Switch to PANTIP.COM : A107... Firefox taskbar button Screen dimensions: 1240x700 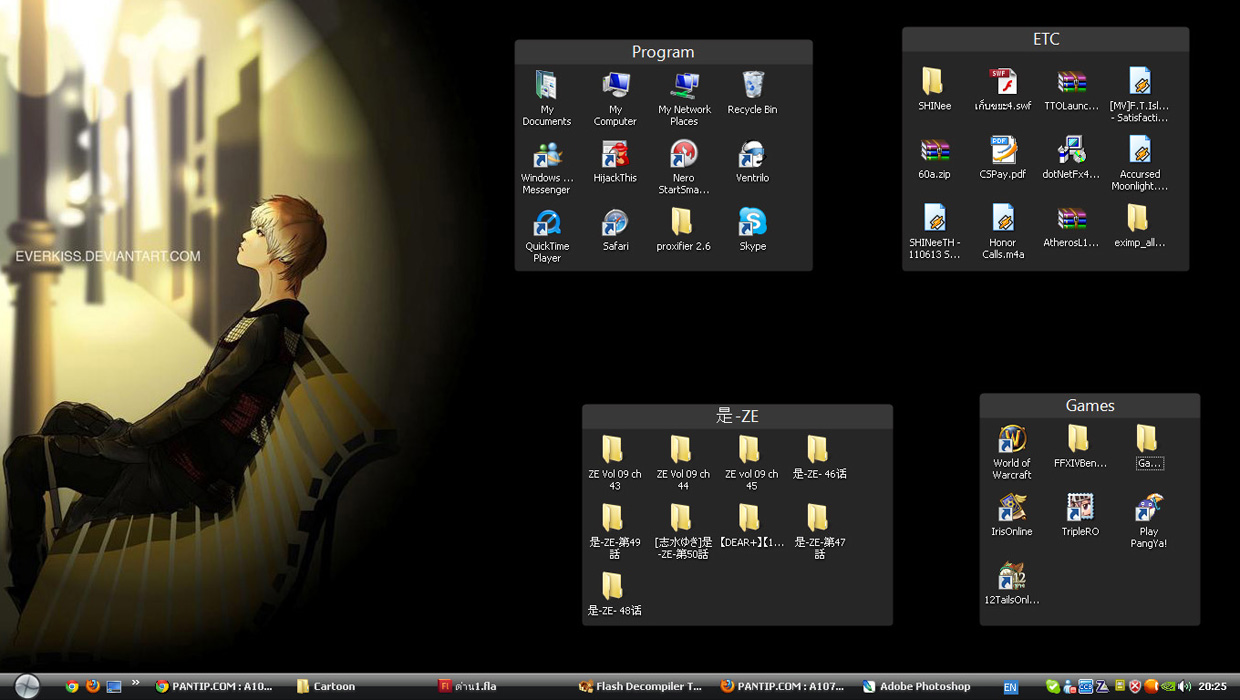[x=782, y=686]
